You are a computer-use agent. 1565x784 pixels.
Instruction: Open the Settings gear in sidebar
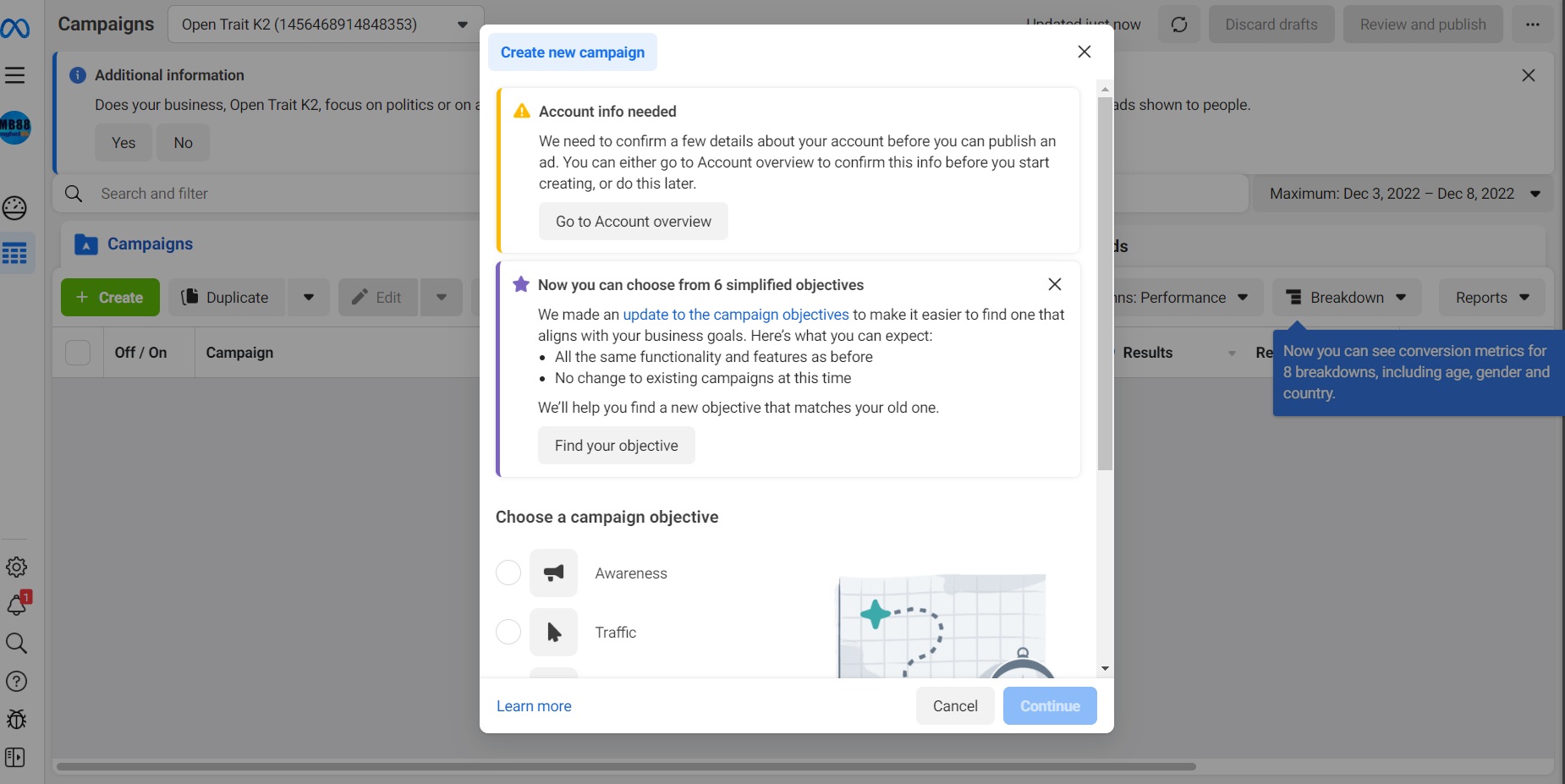pyautogui.click(x=16, y=567)
